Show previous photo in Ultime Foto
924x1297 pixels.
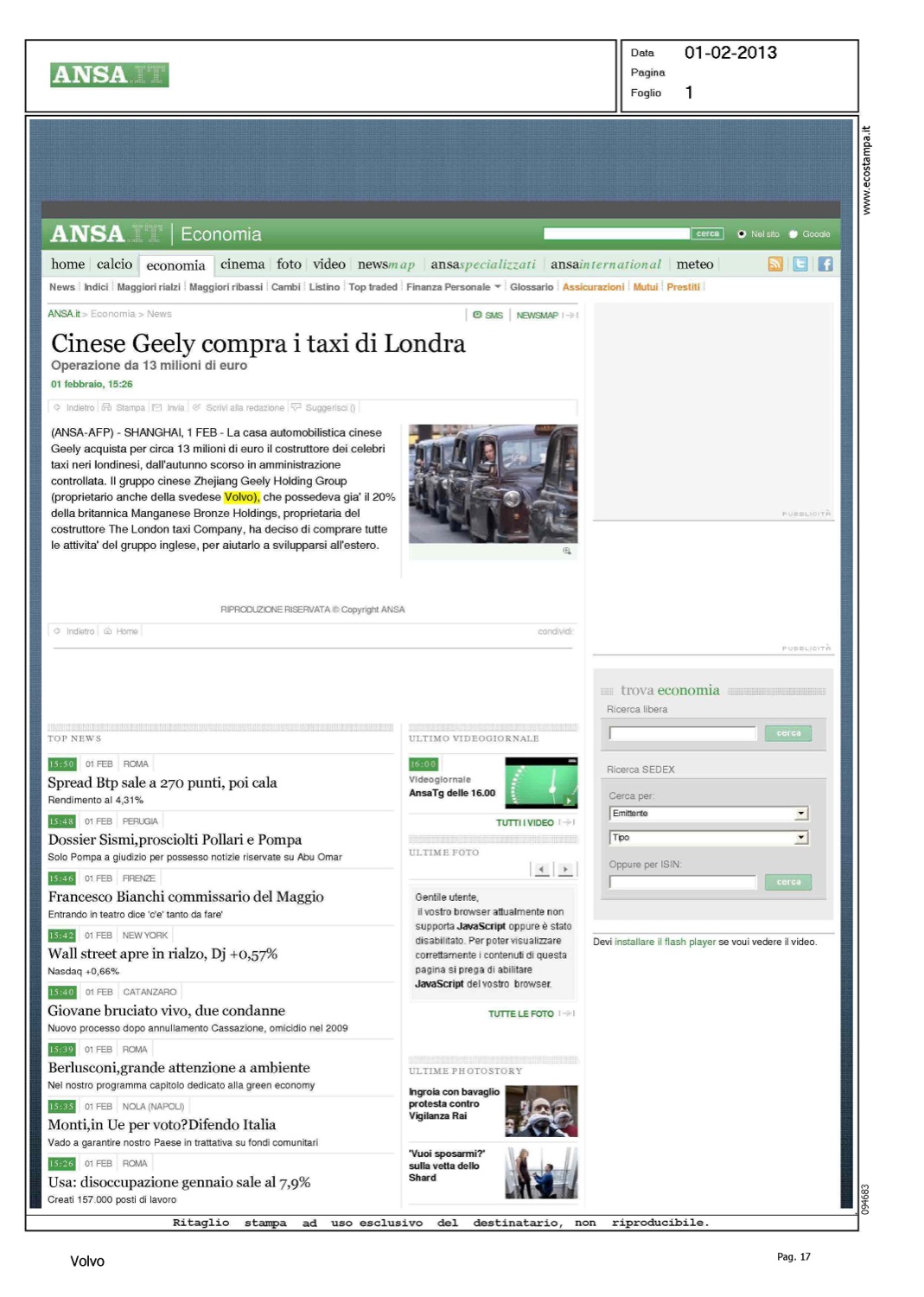542,870
